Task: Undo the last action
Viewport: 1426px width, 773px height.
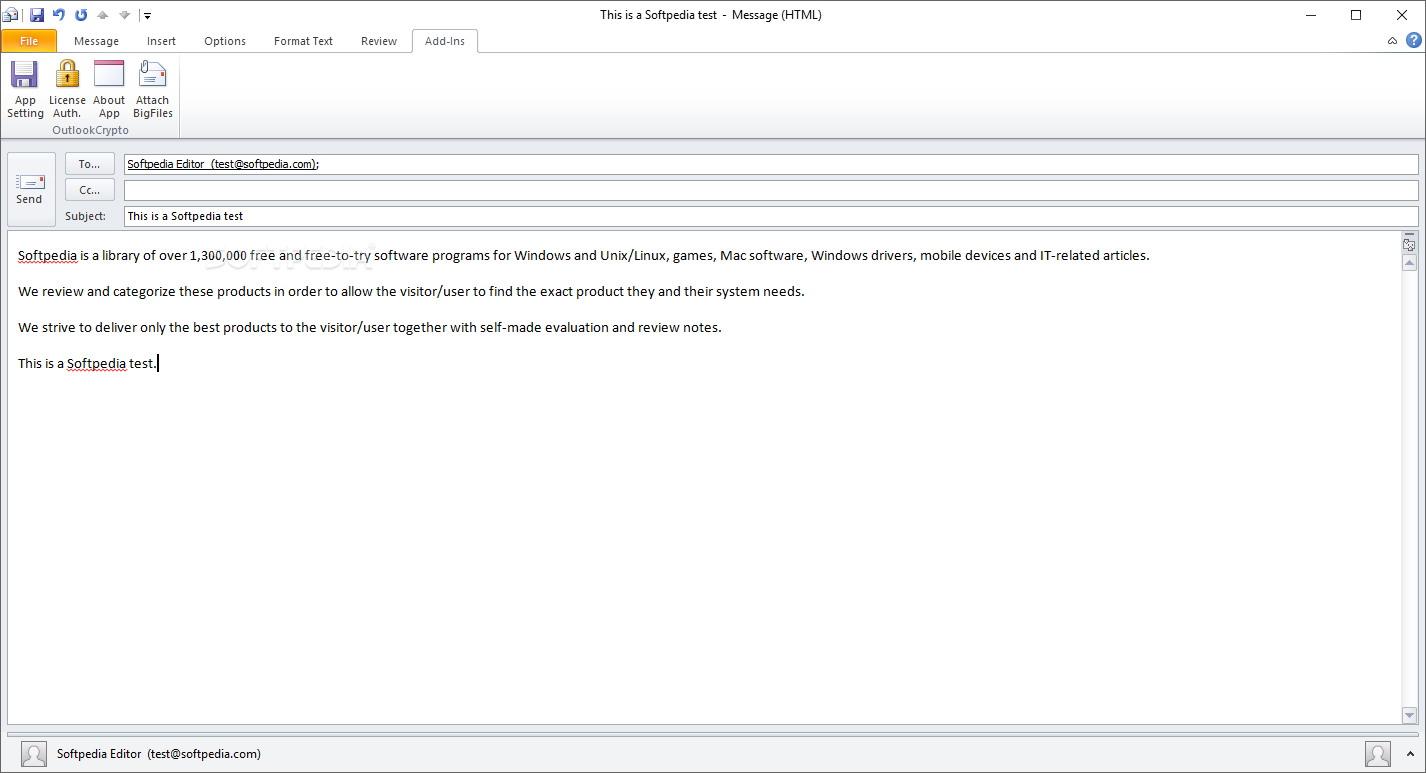Action: coord(59,15)
